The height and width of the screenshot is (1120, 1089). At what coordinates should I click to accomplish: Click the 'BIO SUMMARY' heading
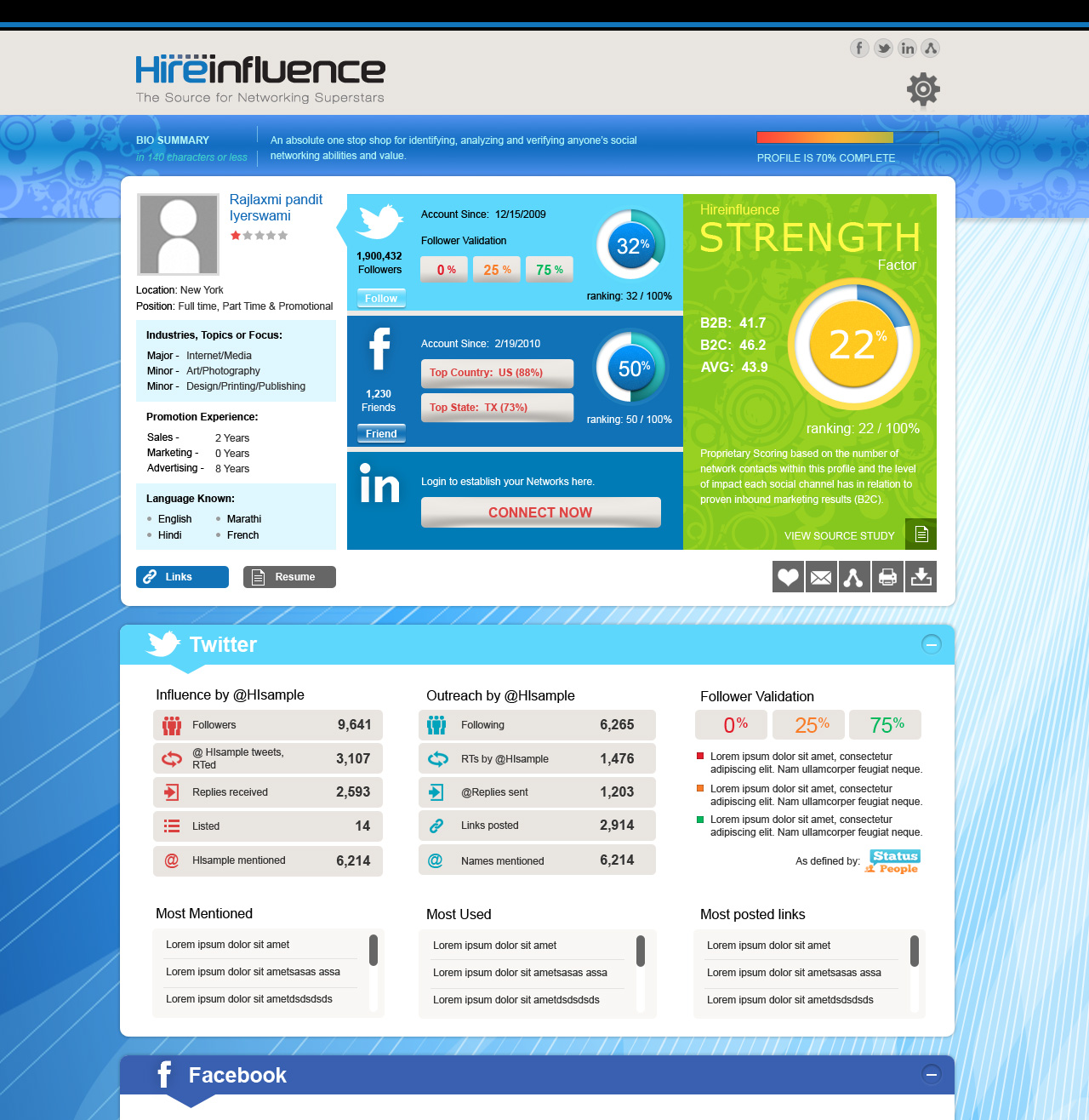pos(173,140)
